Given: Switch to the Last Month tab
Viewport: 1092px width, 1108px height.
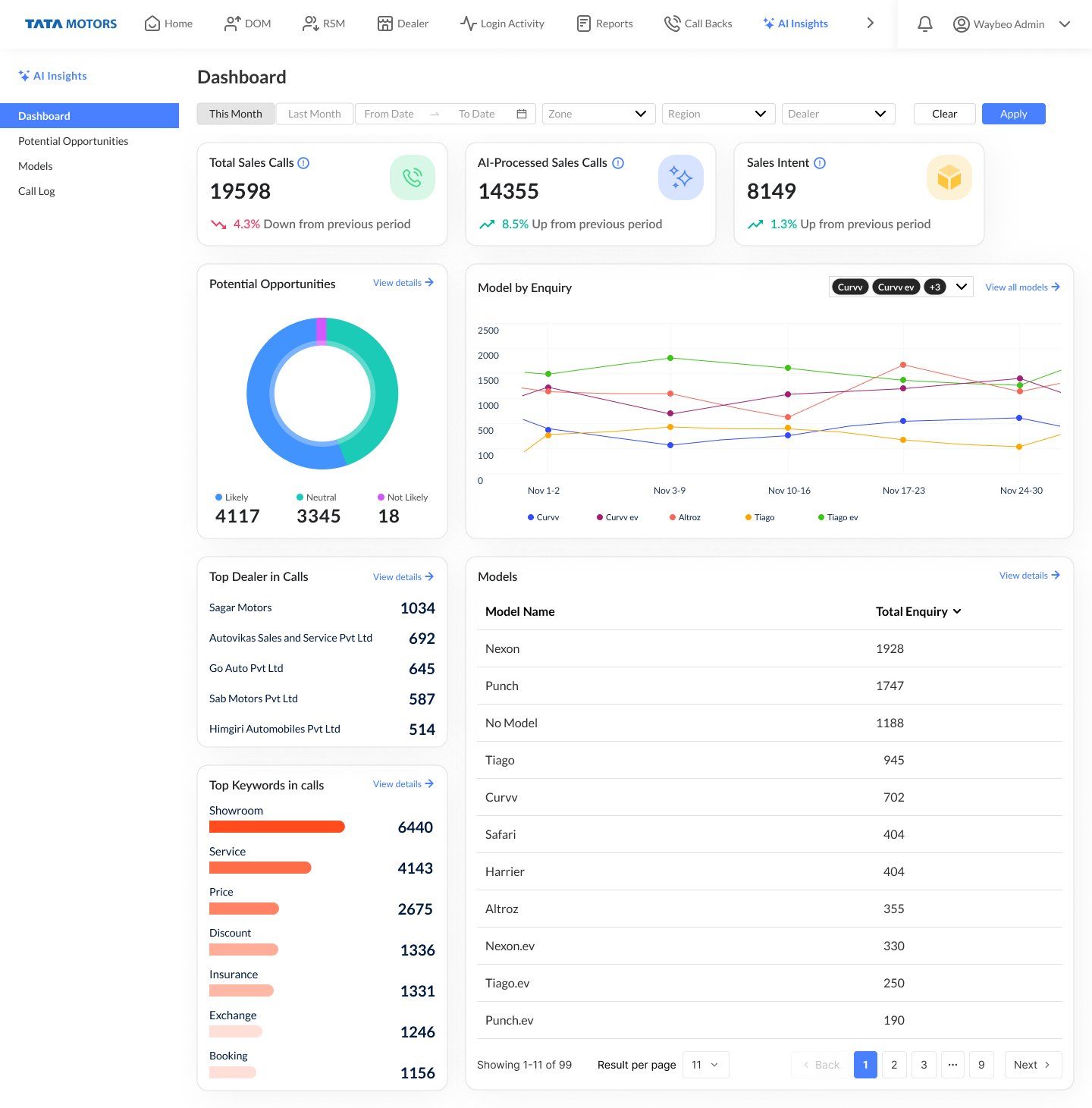Looking at the screenshot, I should (314, 114).
